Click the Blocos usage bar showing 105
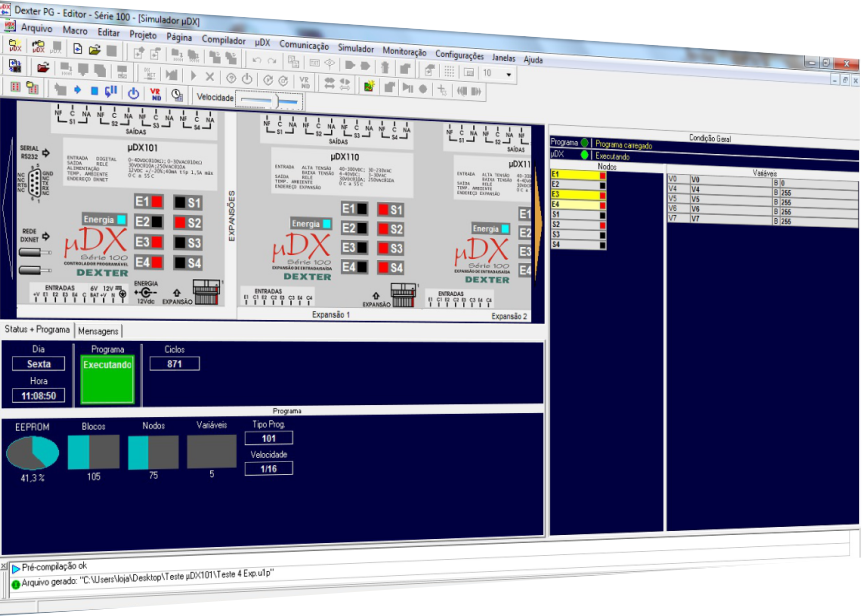This screenshot has height=616, width=862. point(93,452)
